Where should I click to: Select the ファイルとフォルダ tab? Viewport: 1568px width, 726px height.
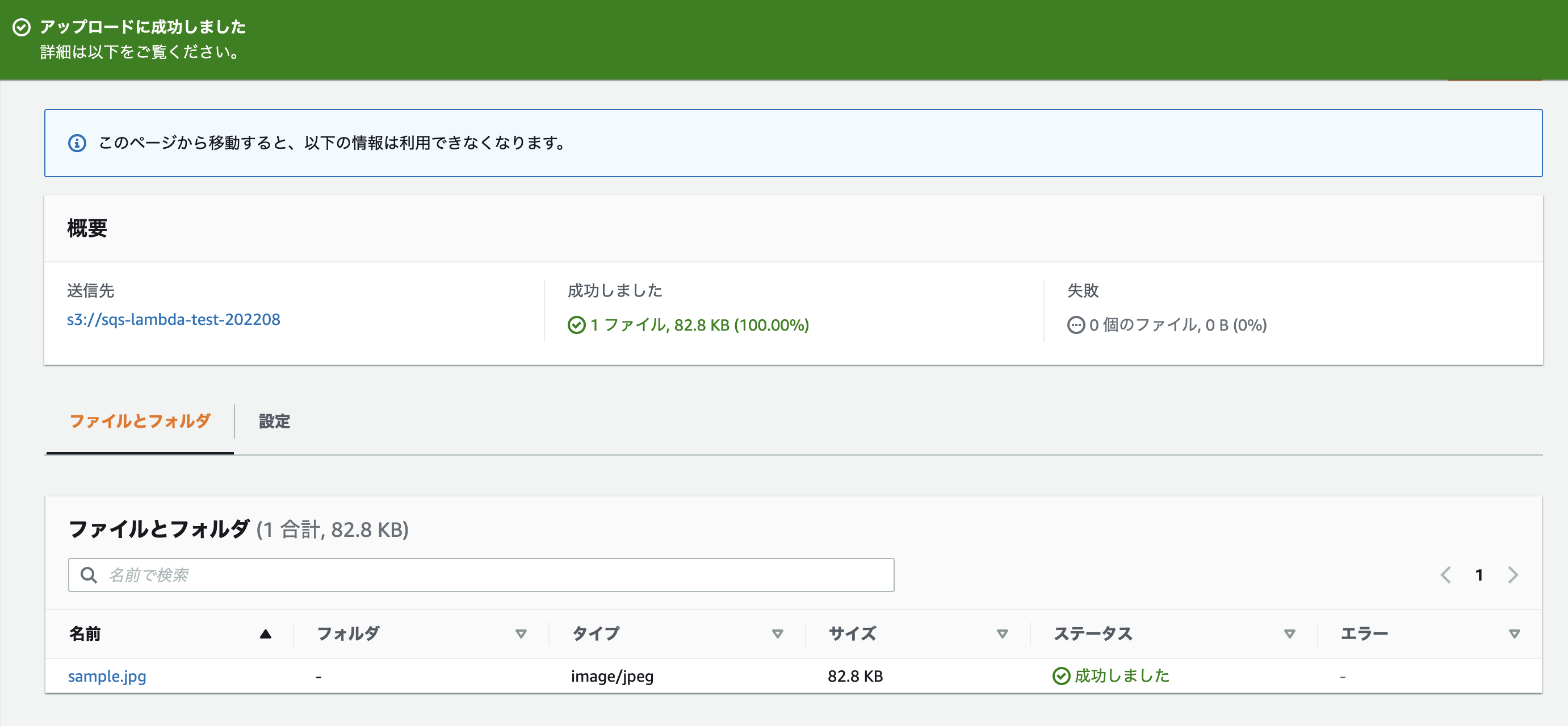coord(140,422)
